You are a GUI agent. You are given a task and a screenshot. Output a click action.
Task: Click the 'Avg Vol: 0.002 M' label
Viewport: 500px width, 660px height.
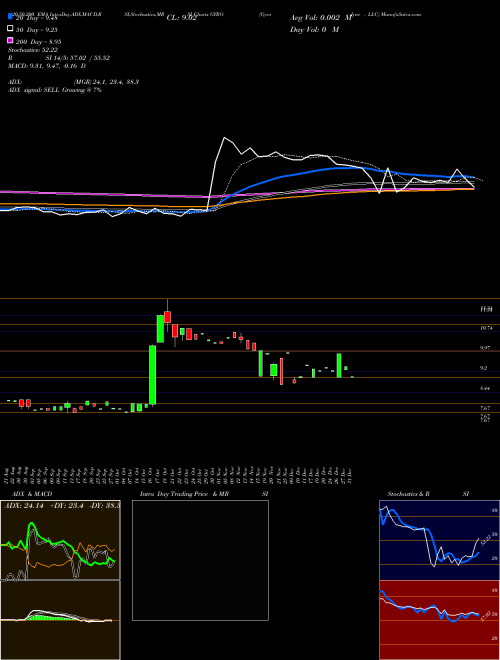321,18
